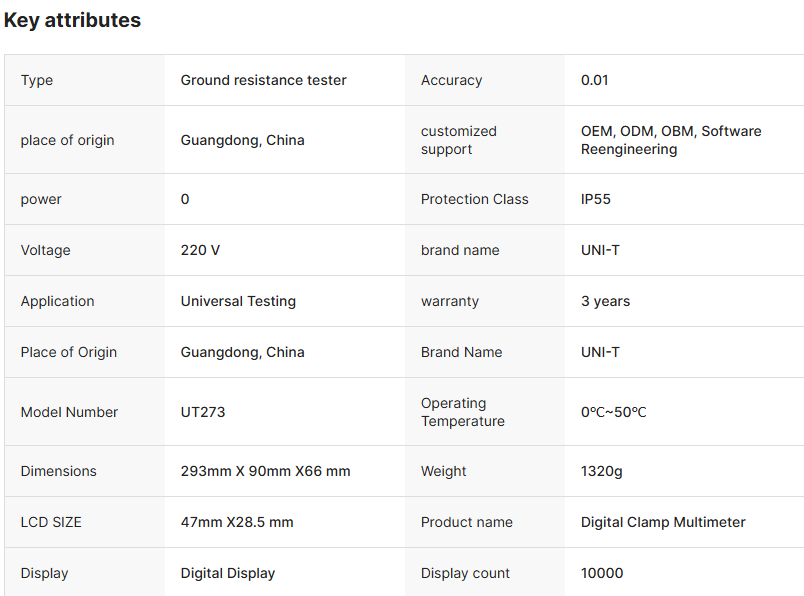
Task: Select the first Guangdong, China origin value
Action: [242, 140]
